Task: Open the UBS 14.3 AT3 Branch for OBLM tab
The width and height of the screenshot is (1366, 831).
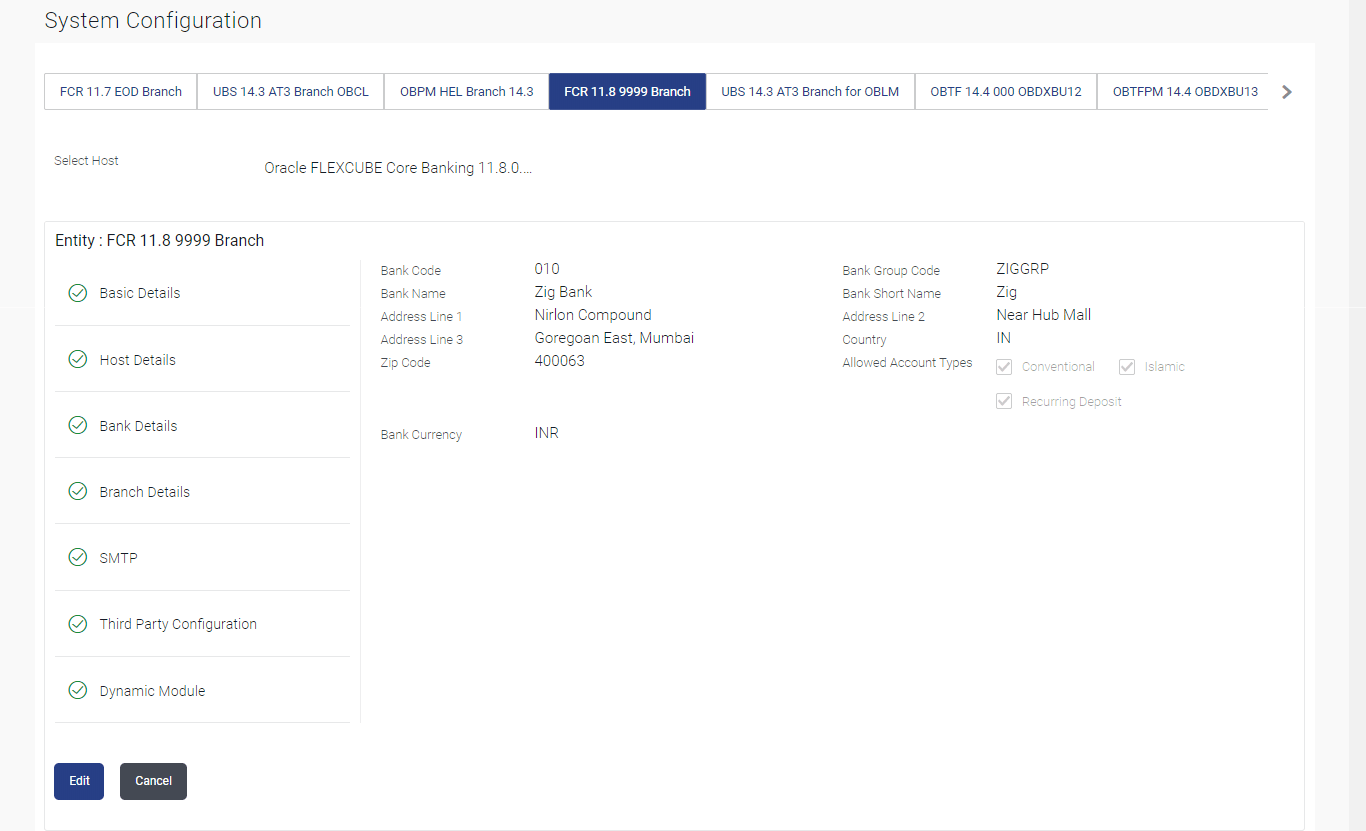Action: [810, 91]
